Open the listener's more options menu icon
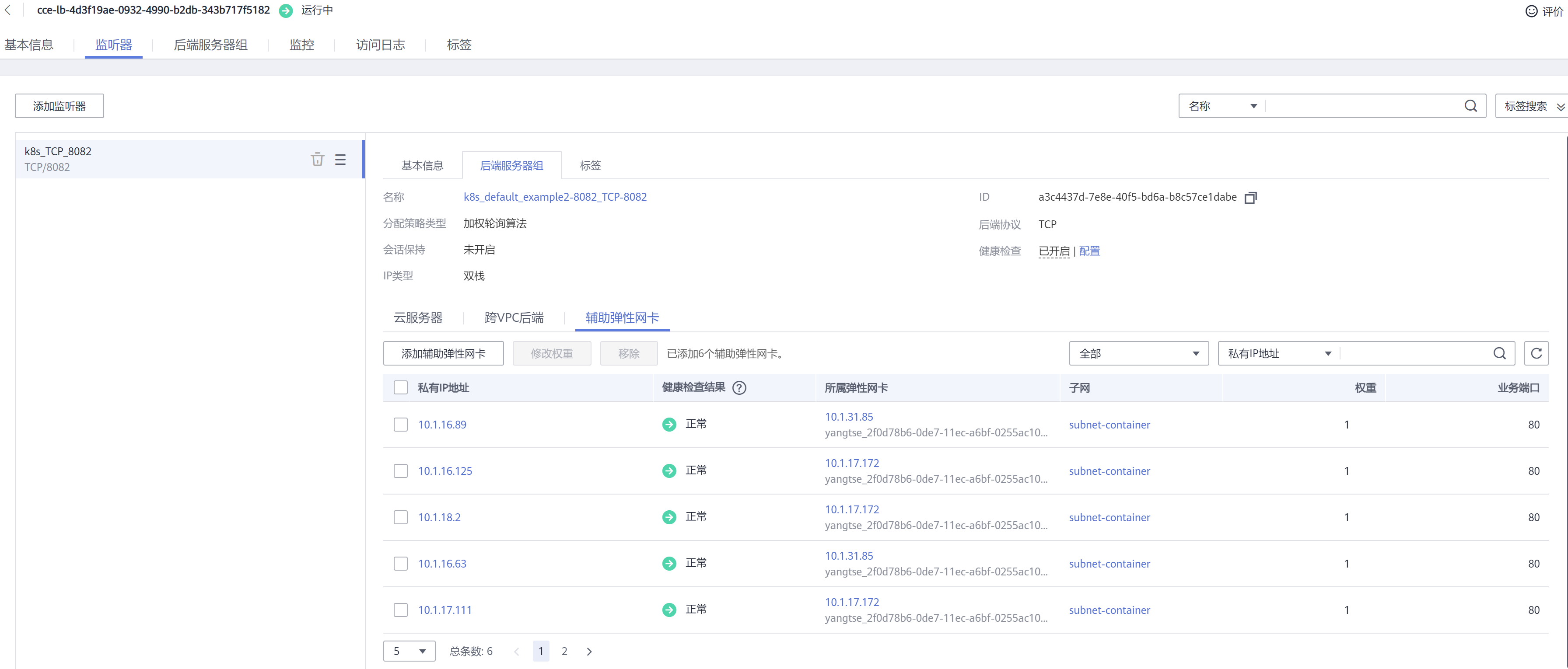Viewport: 1568px width, 669px height. click(340, 159)
